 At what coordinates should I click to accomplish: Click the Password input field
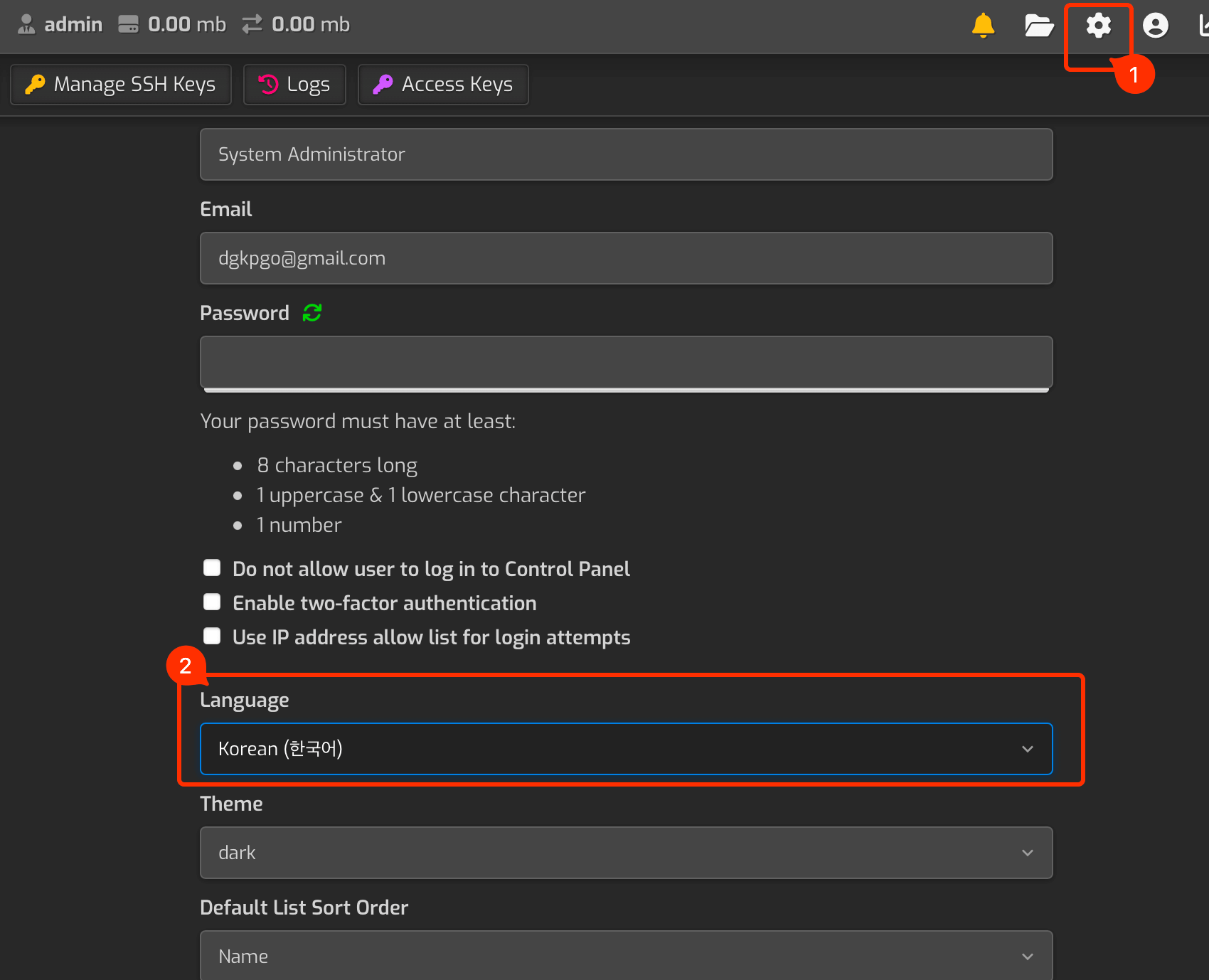pyautogui.click(x=626, y=362)
